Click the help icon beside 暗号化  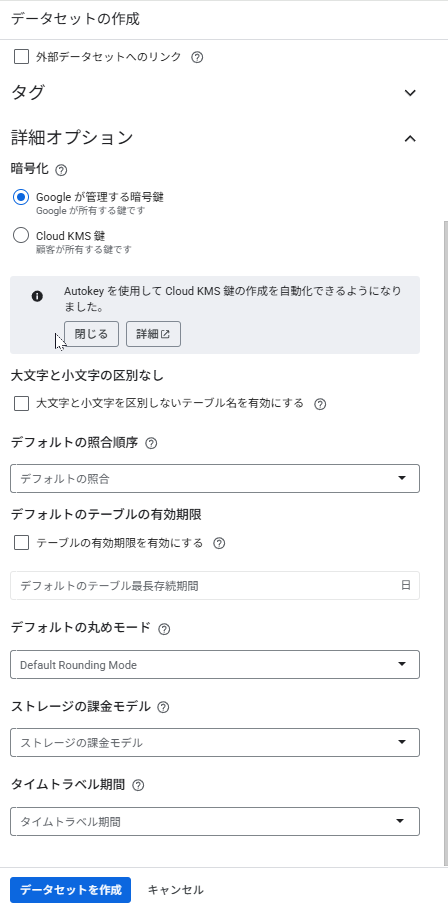(61, 170)
